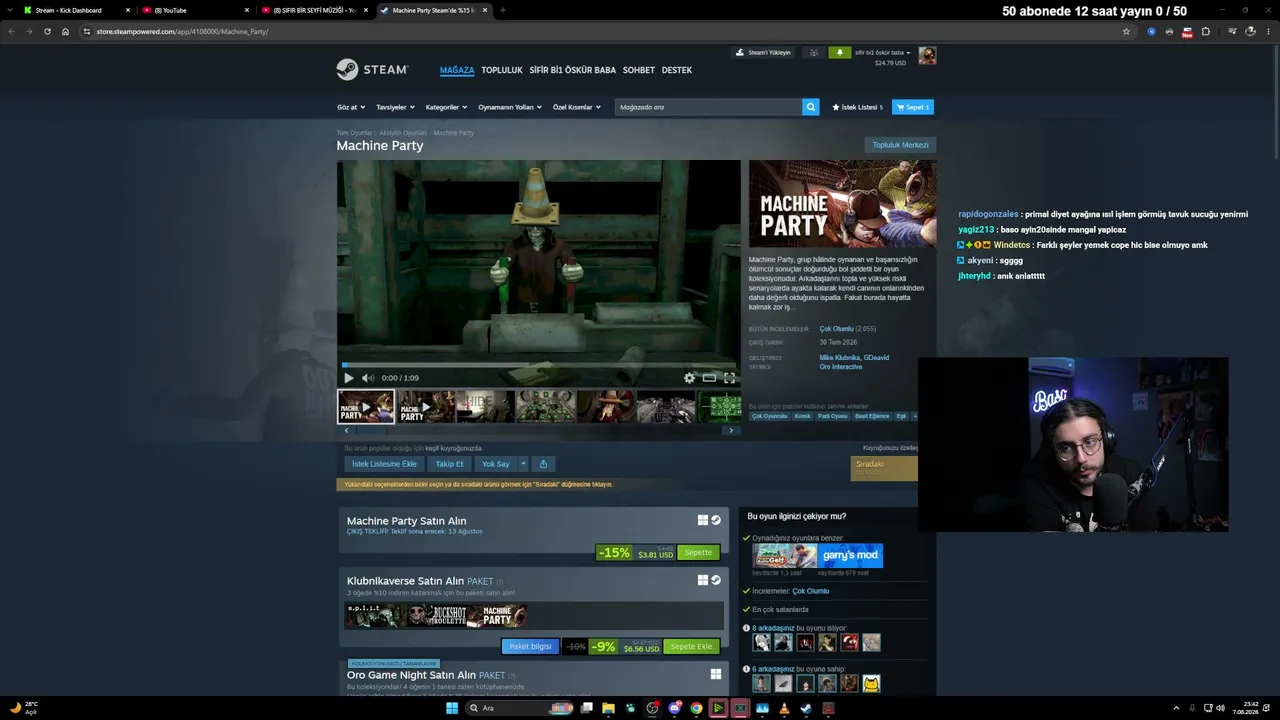Click into the Mağazada ara search field
Screen dimensions: 1280x720
pyautogui.click(x=708, y=107)
